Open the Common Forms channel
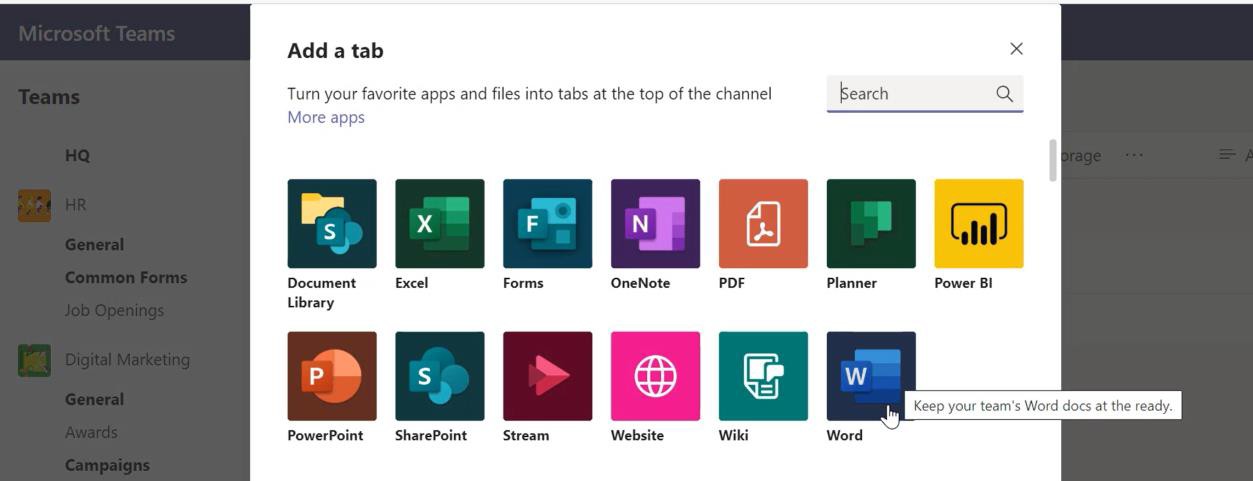 pos(126,277)
